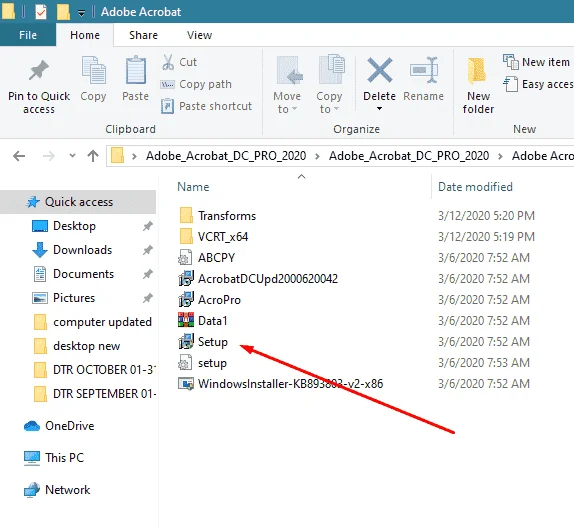Open OneDrive in navigation pane
The width and height of the screenshot is (574, 528).
click(x=59, y=426)
